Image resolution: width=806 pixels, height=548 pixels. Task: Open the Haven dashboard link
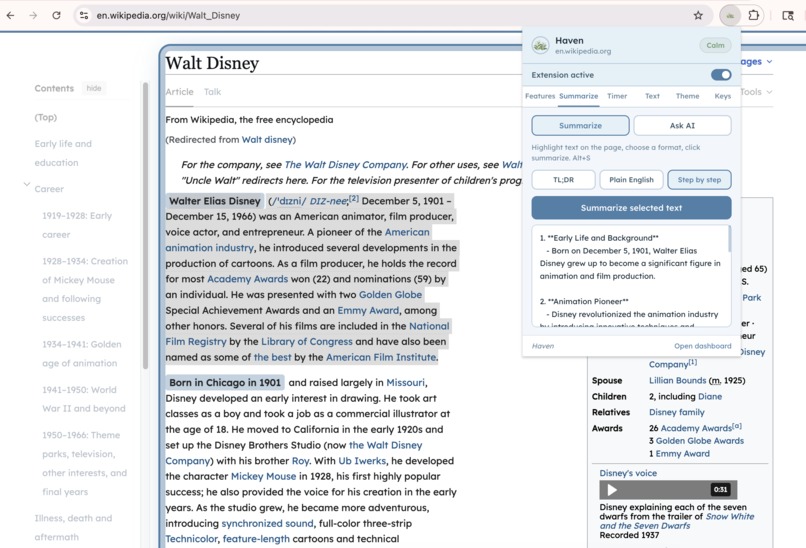coord(703,346)
